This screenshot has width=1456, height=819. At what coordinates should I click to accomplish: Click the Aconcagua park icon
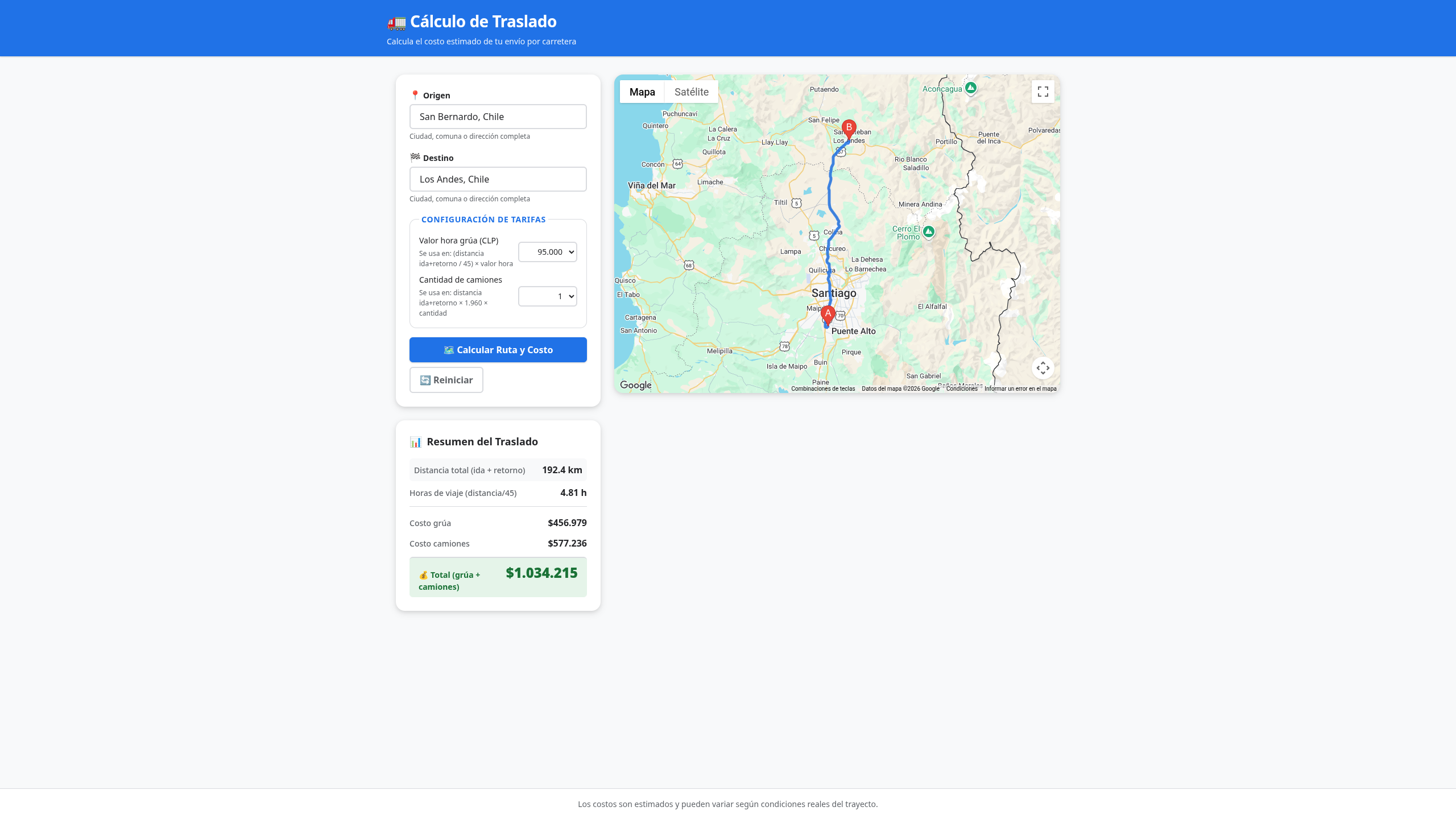(x=971, y=88)
